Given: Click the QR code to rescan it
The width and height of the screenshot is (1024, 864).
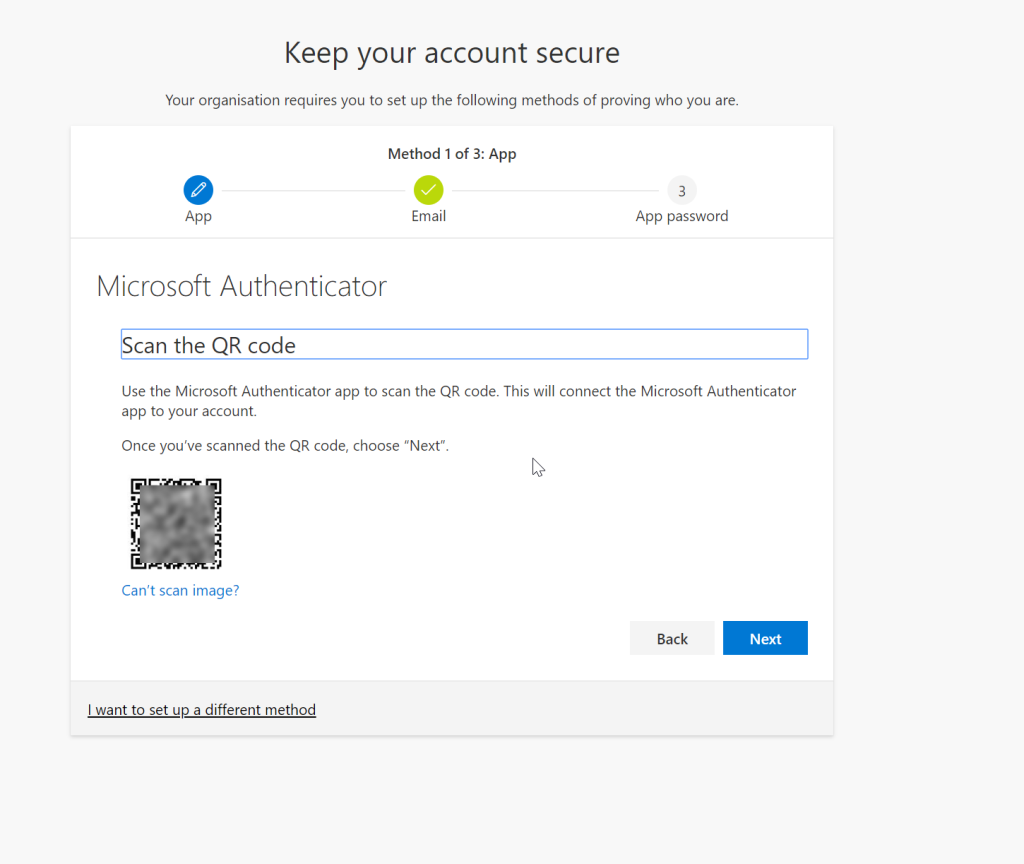Looking at the screenshot, I should 176,523.
